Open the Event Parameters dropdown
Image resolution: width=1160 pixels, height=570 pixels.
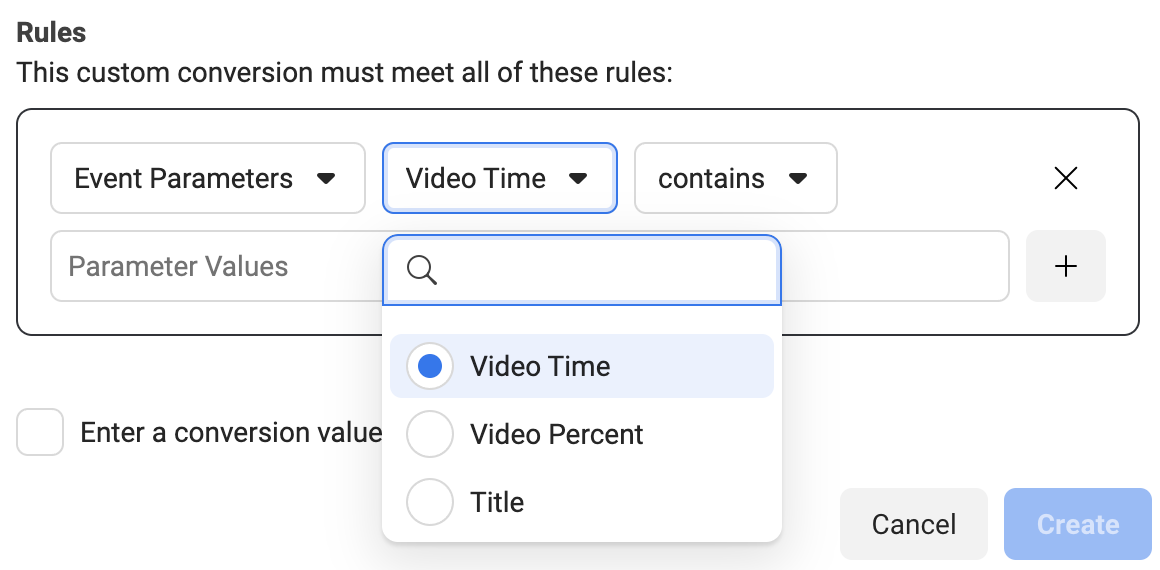coord(208,178)
